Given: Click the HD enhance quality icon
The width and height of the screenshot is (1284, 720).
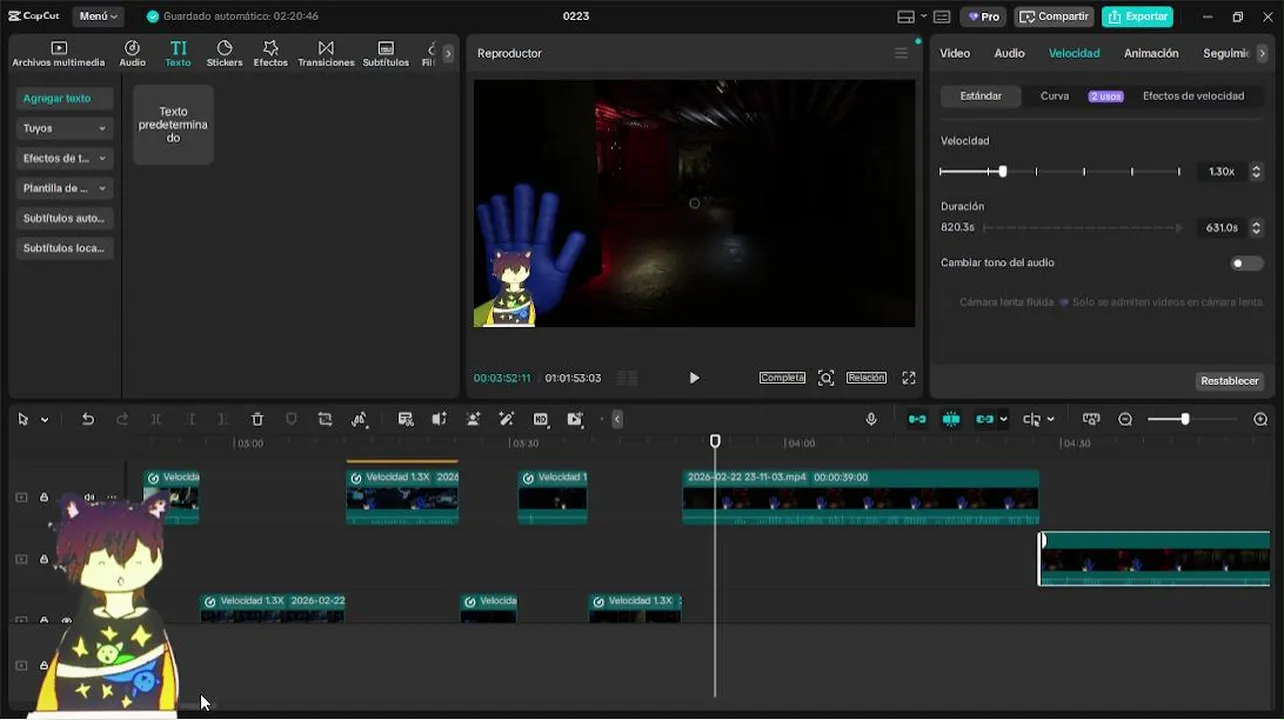Looking at the screenshot, I should click(x=541, y=419).
